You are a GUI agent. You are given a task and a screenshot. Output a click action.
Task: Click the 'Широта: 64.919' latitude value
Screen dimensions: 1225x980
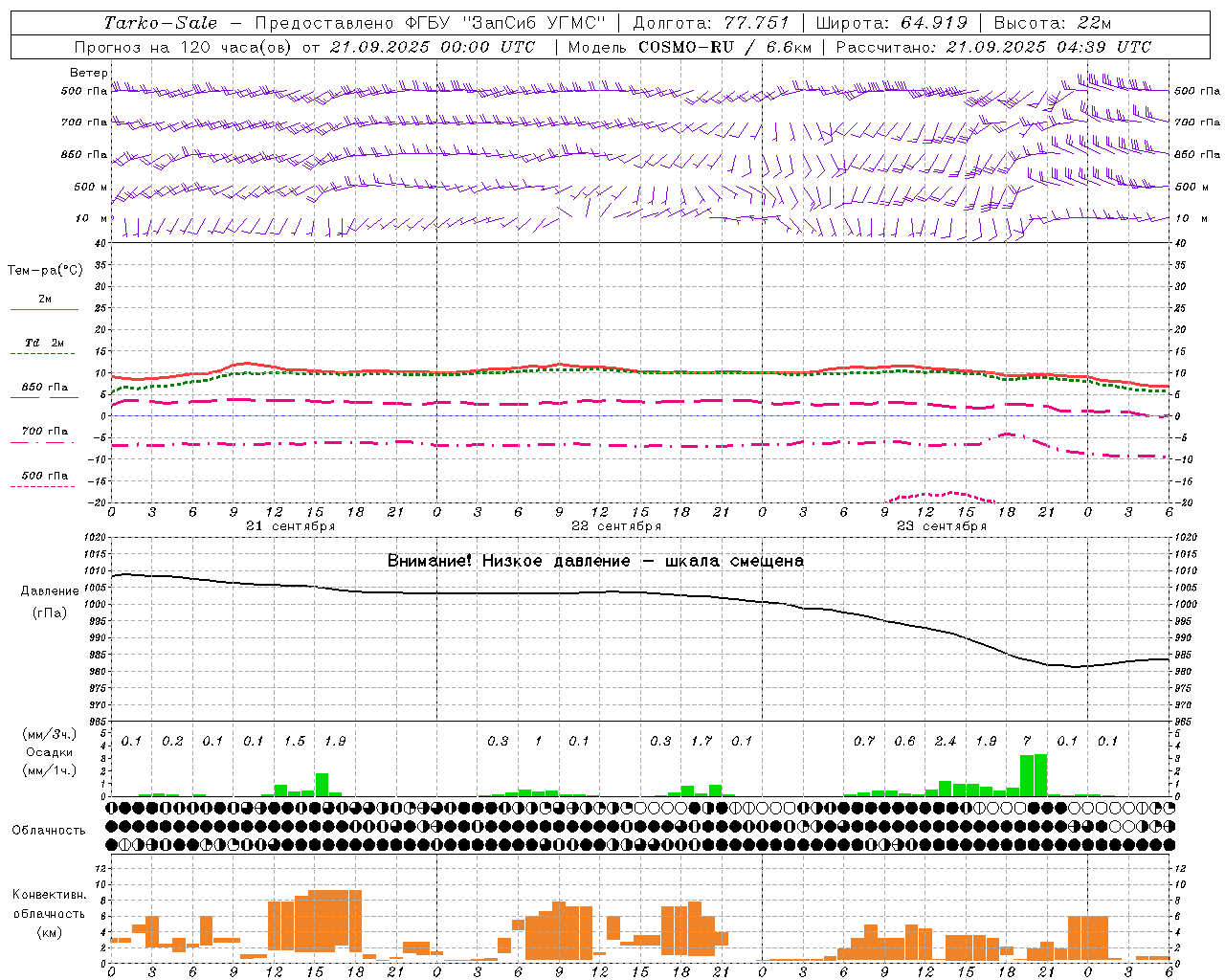(x=892, y=23)
